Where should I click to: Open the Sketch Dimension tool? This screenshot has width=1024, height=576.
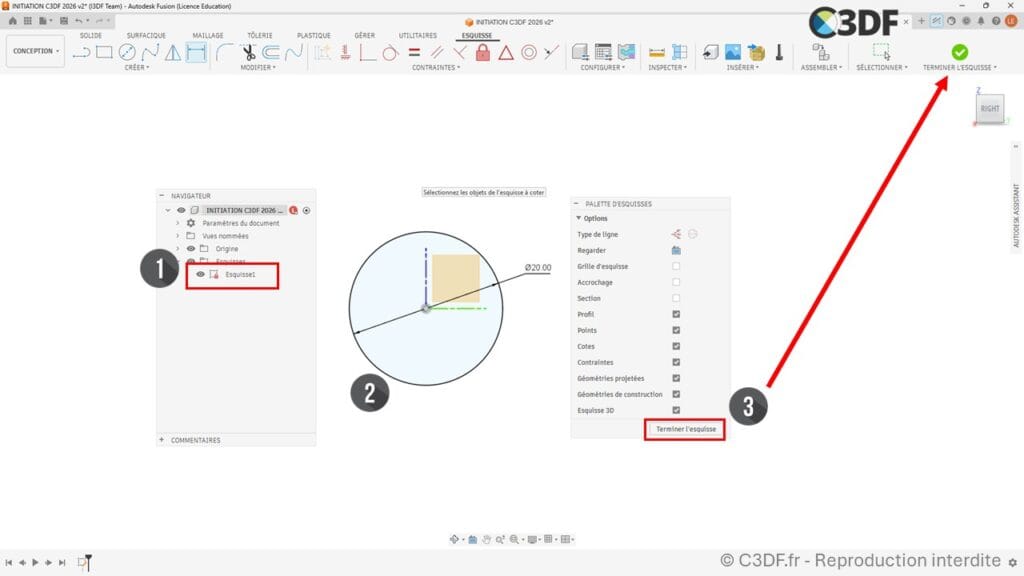(196, 52)
